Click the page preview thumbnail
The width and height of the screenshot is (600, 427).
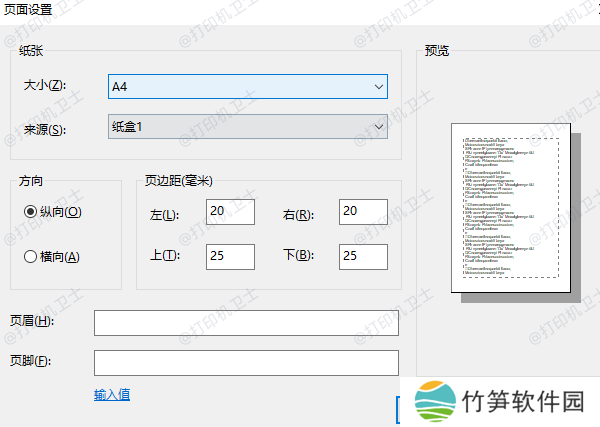tap(509, 209)
